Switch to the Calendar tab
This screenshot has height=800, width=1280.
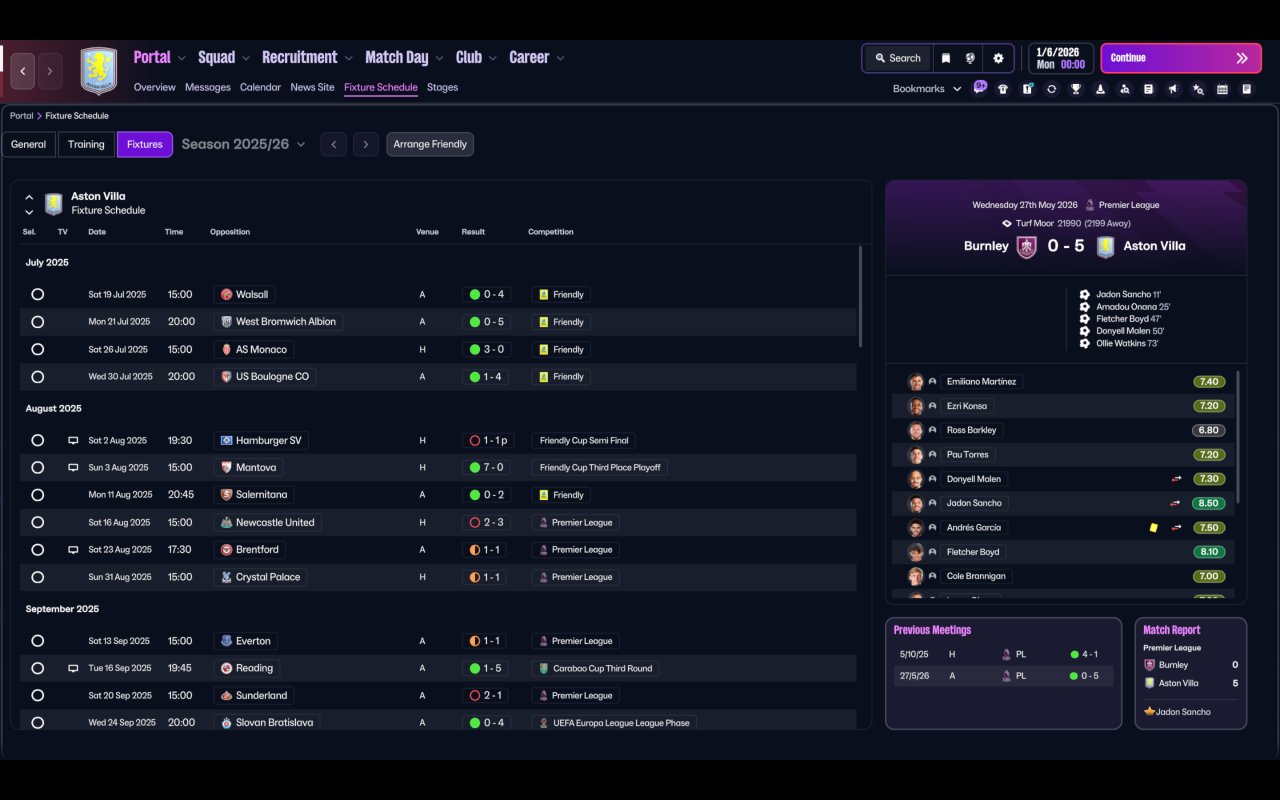(260, 88)
